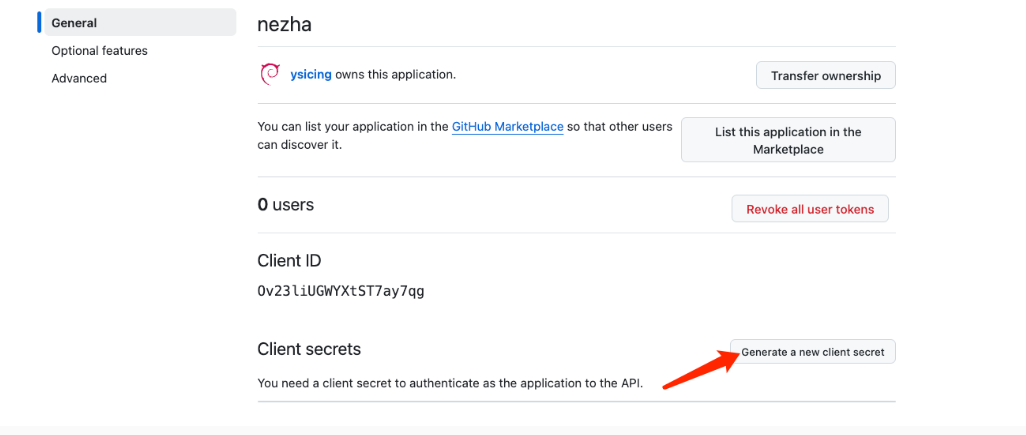Click the Marketplace listing description text
The width and height of the screenshot is (1026, 435).
[x=350, y=136]
